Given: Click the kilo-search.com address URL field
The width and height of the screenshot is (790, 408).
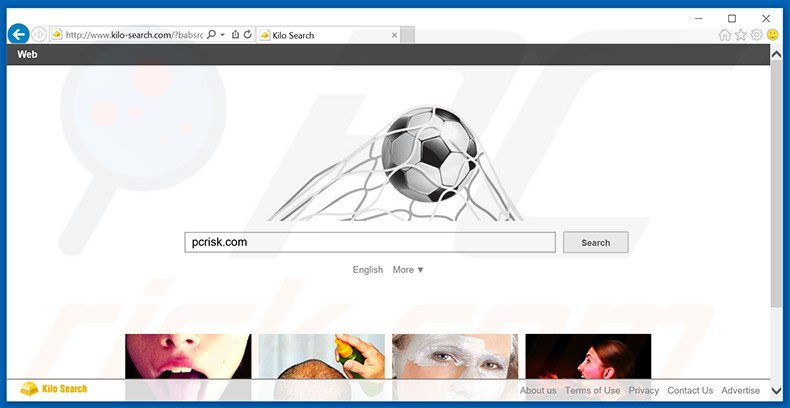Looking at the screenshot, I should point(134,35).
